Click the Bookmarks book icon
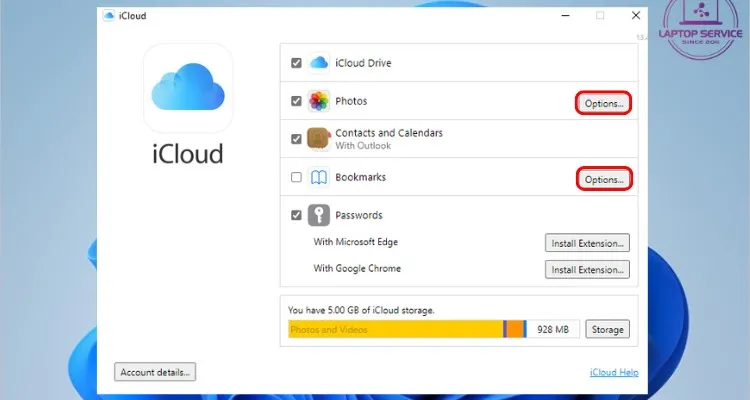The image size is (750, 400). point(319,178)
